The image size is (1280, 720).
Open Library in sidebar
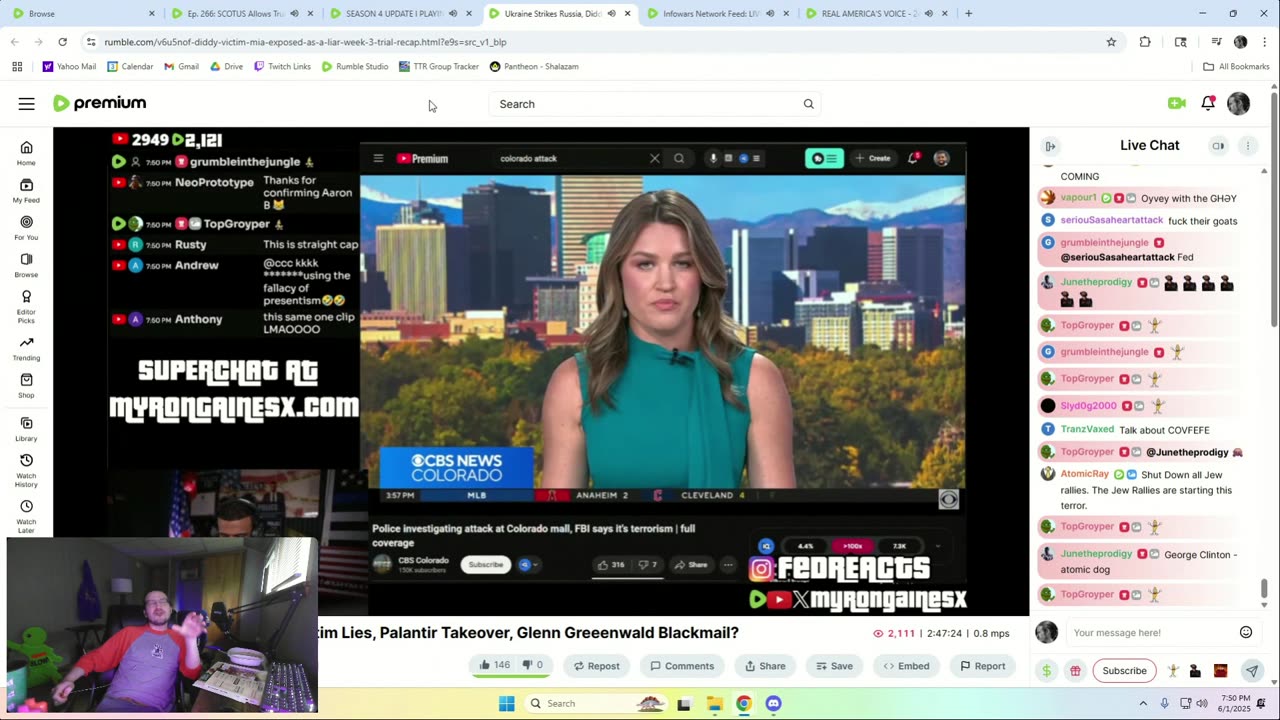[26, 428]
